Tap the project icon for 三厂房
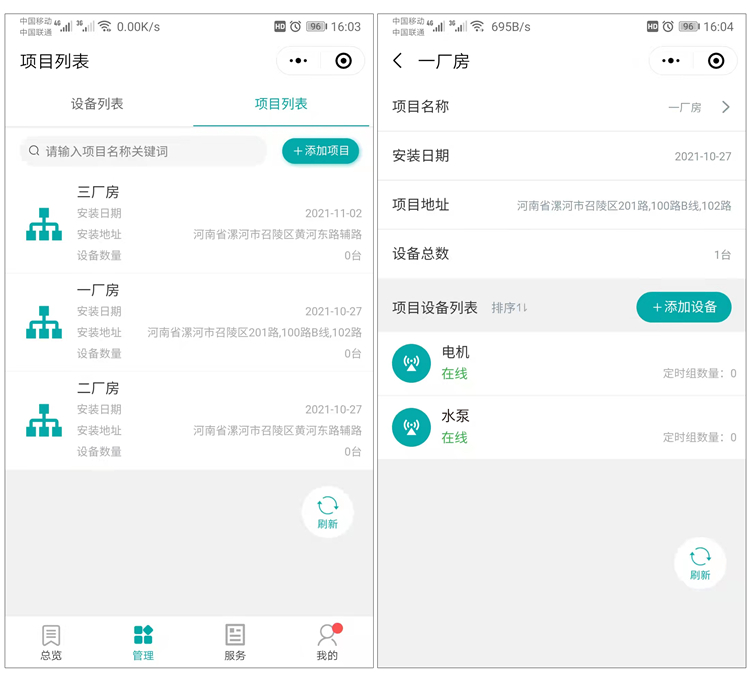 (44, 224)
